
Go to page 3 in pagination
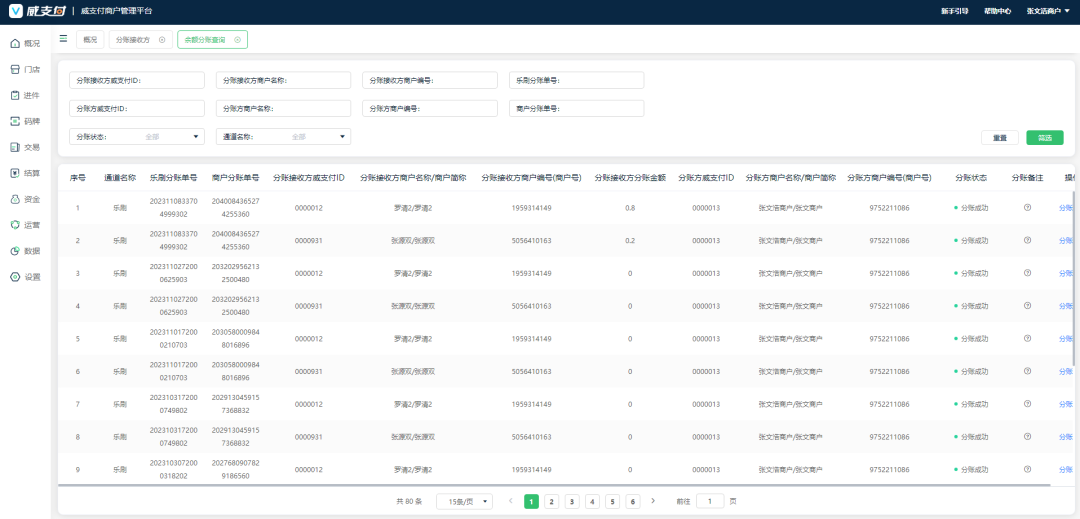[572, 501]
